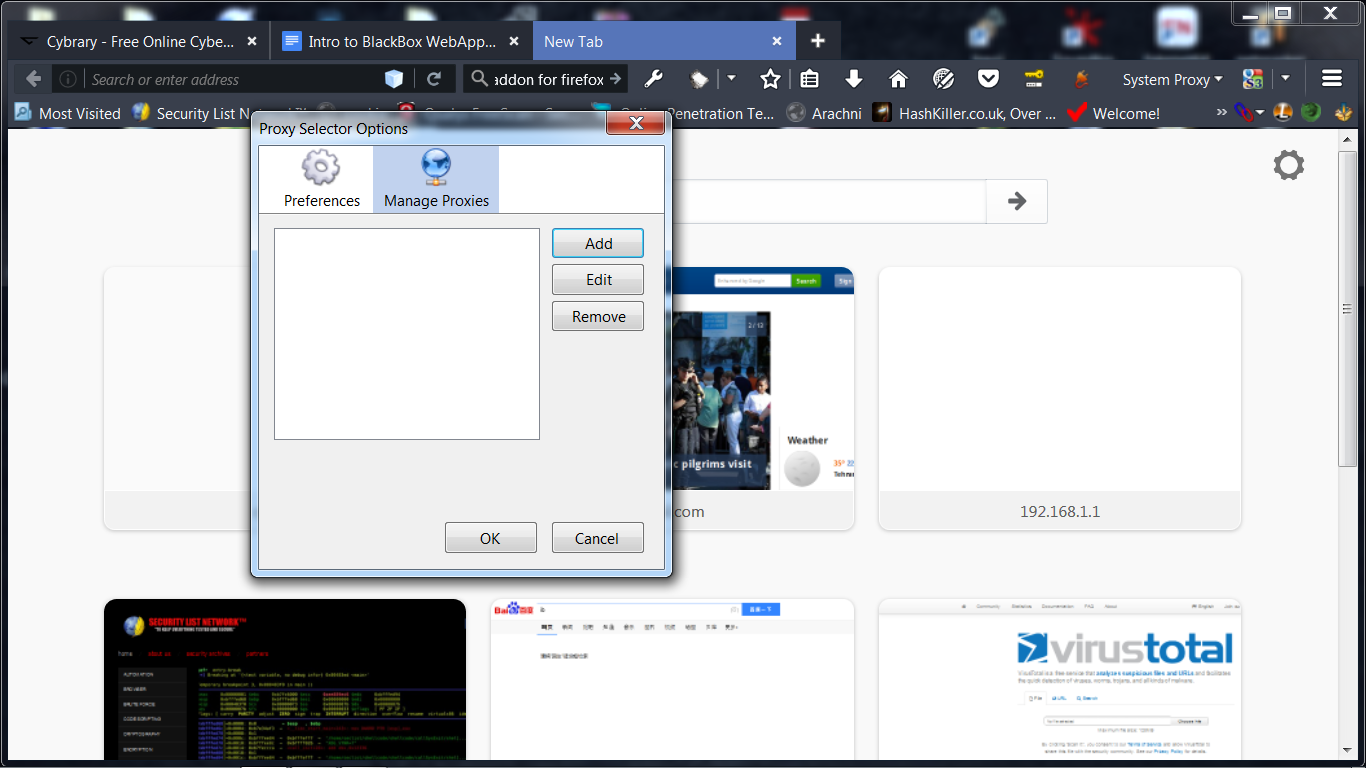
Task: Close the Intro to BlackBox WebApp tab
Action: tap(514, 42)
